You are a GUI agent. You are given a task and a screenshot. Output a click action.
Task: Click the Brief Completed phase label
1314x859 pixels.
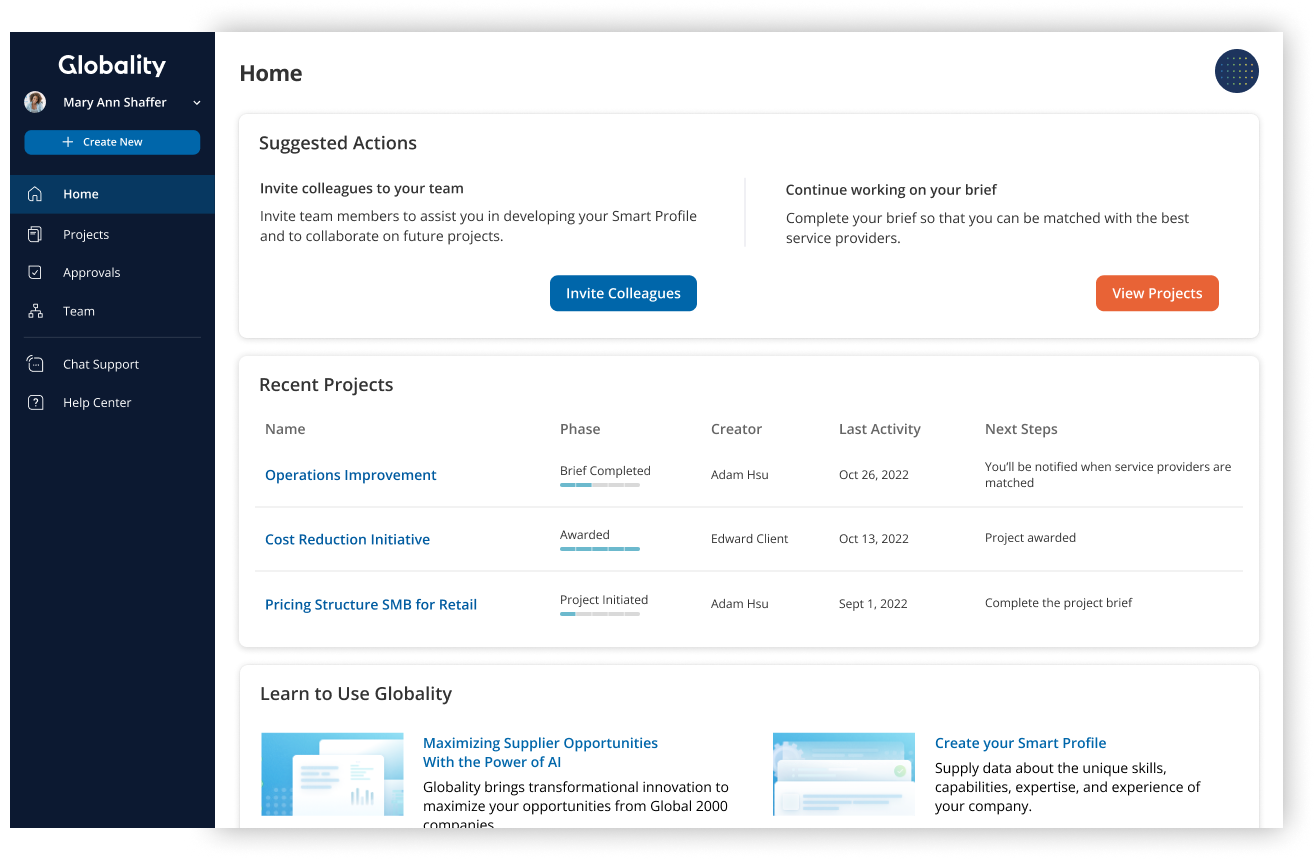pyautogui.click(x=605, y=471)
